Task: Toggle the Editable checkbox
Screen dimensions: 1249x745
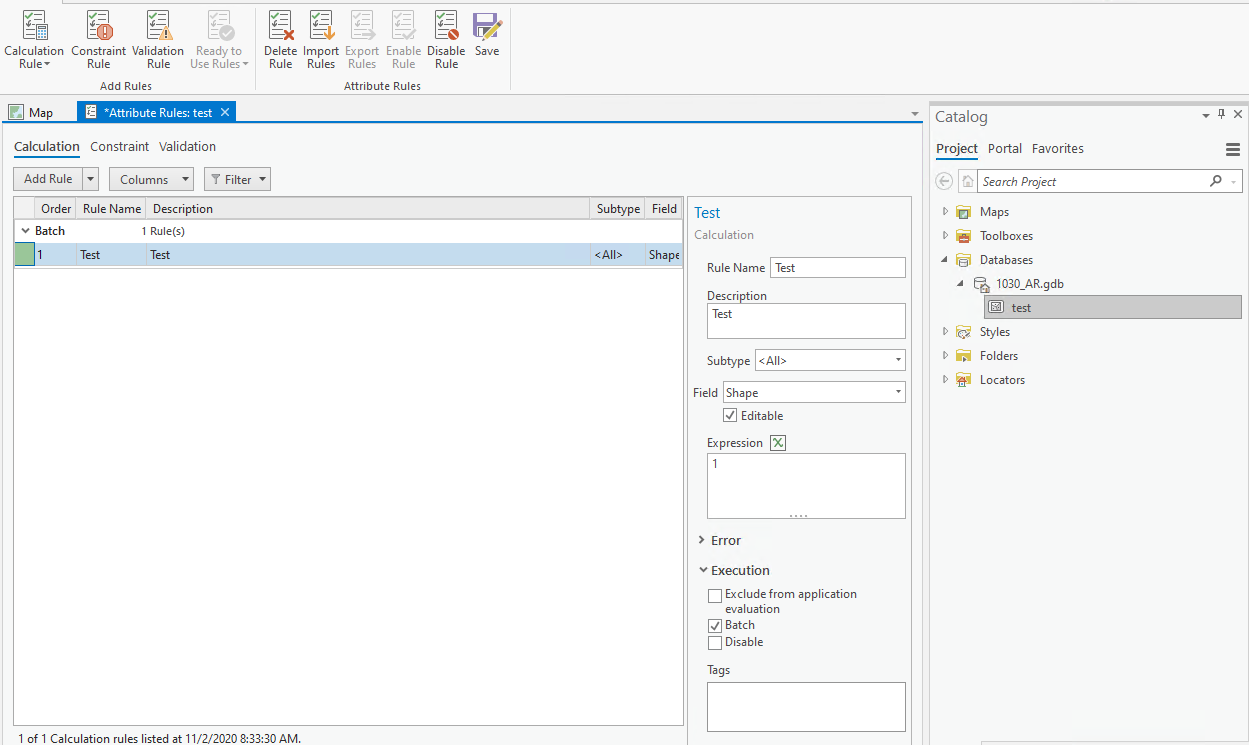Action: pos(730,416)
